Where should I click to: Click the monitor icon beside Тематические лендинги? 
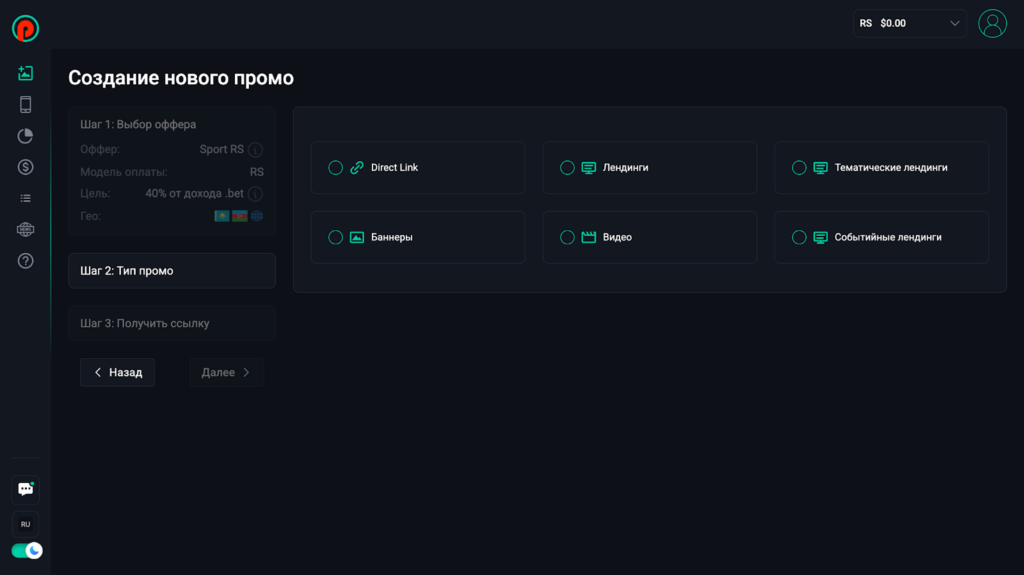click(820, 168)
